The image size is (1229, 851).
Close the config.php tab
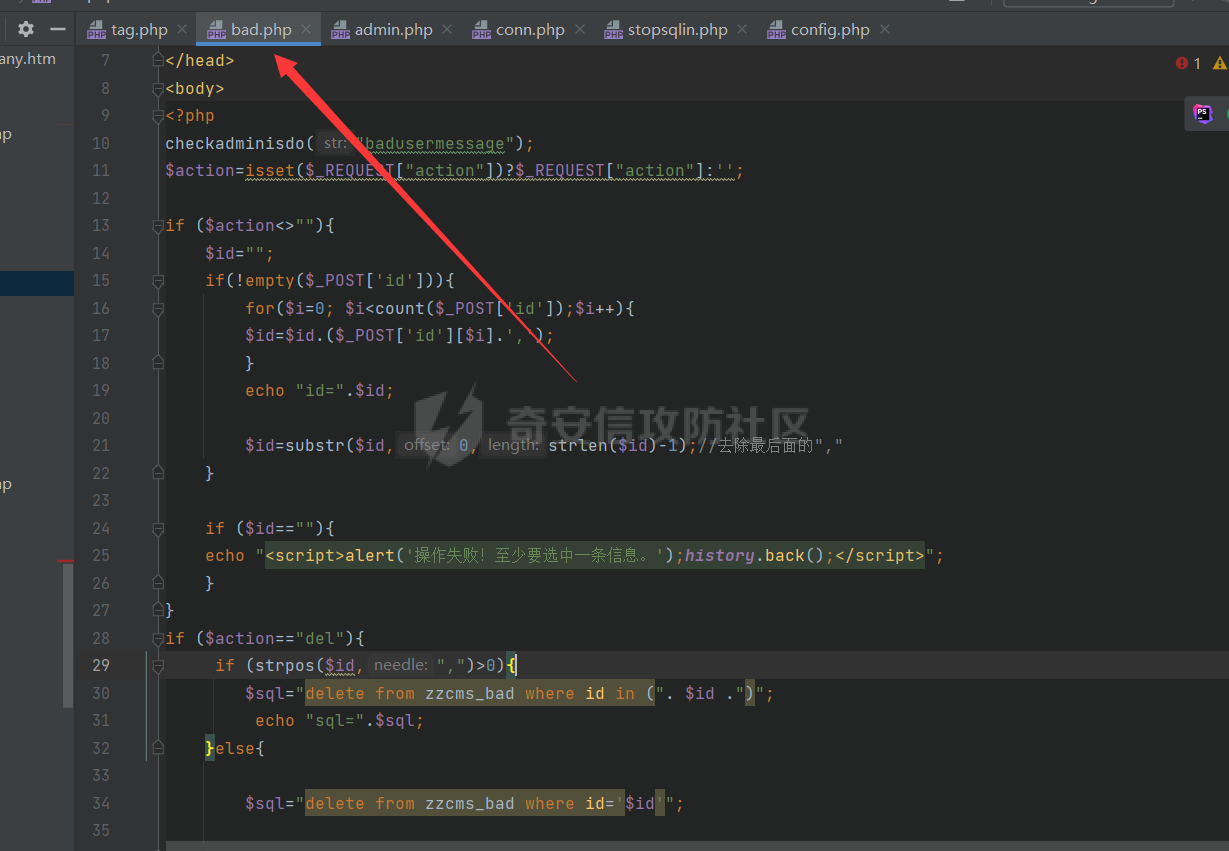point(884,30)
